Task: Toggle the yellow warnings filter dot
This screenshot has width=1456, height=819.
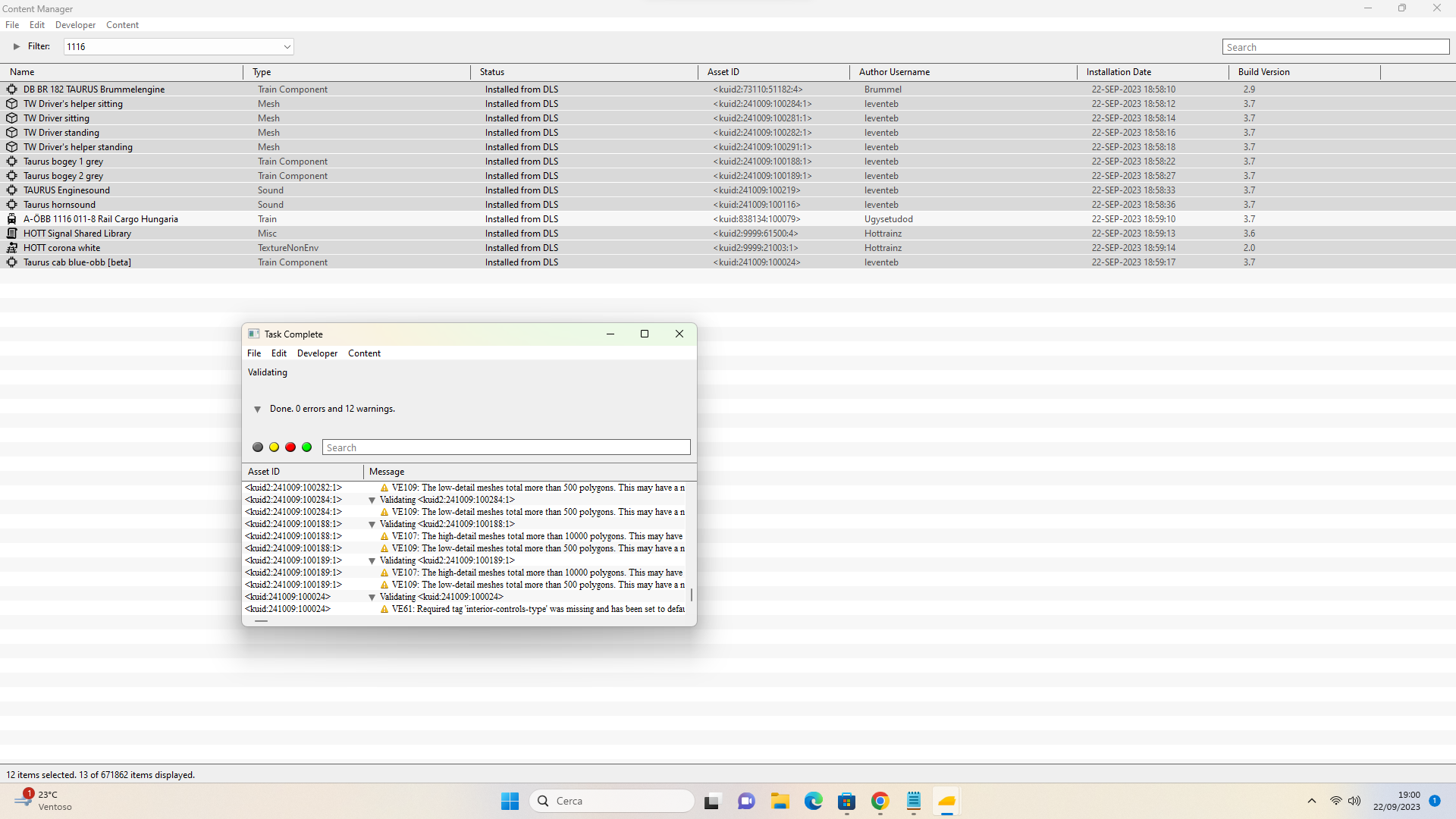Action: (275, 447)
